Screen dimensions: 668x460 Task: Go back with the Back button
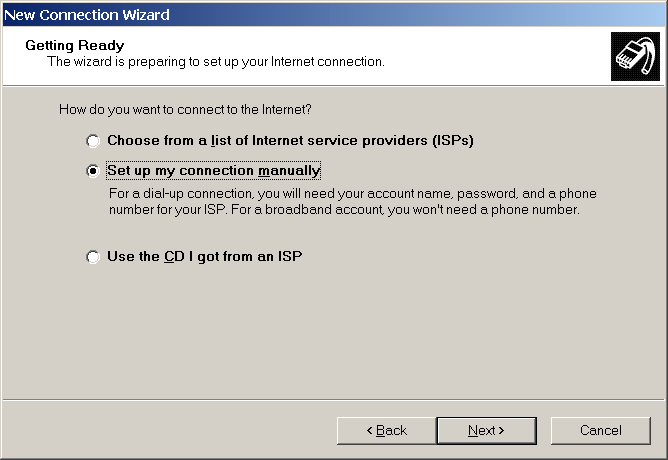click(385, 430)
